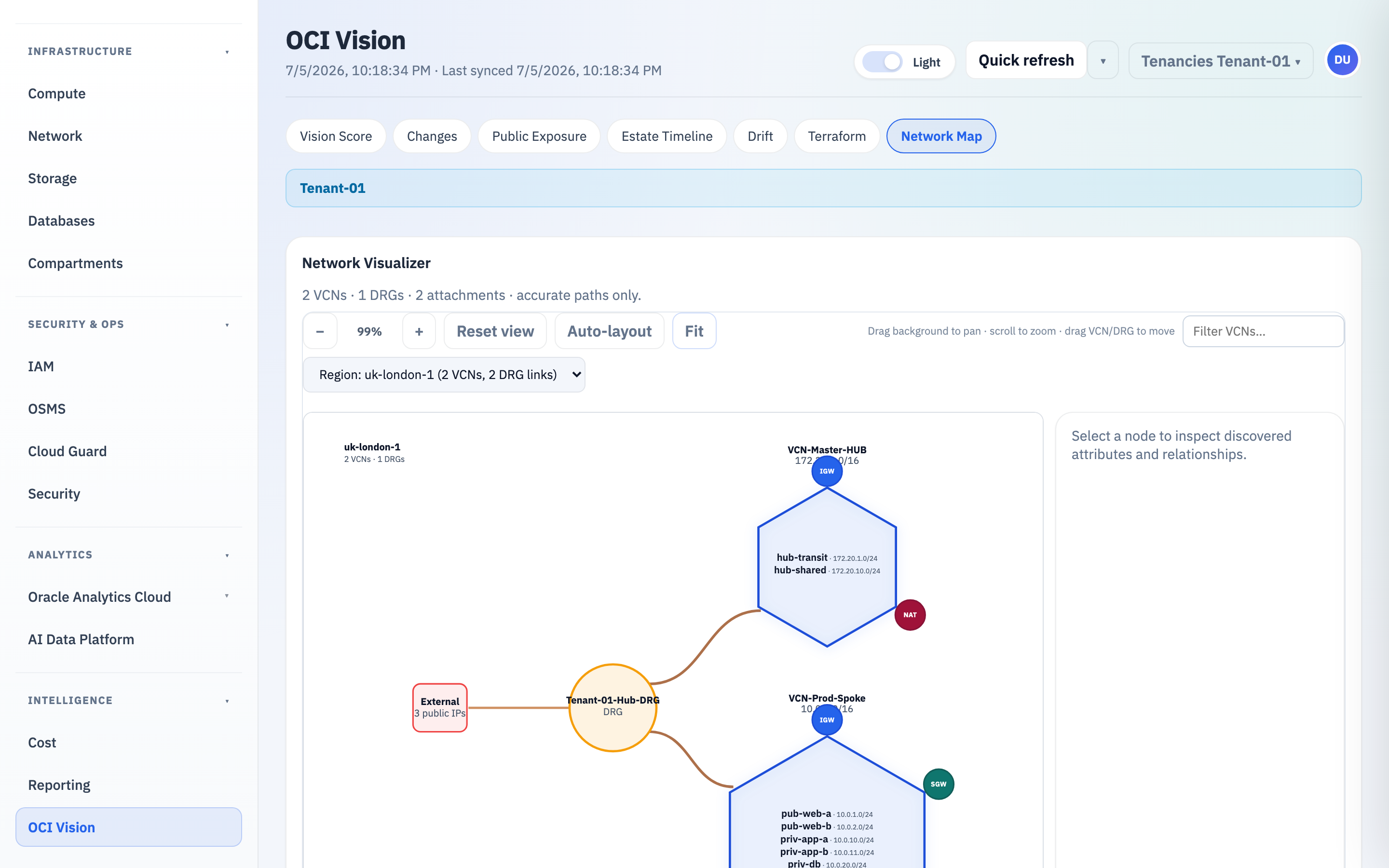
Task: Open the Terraform tab
Action: (x=837, y=136)
